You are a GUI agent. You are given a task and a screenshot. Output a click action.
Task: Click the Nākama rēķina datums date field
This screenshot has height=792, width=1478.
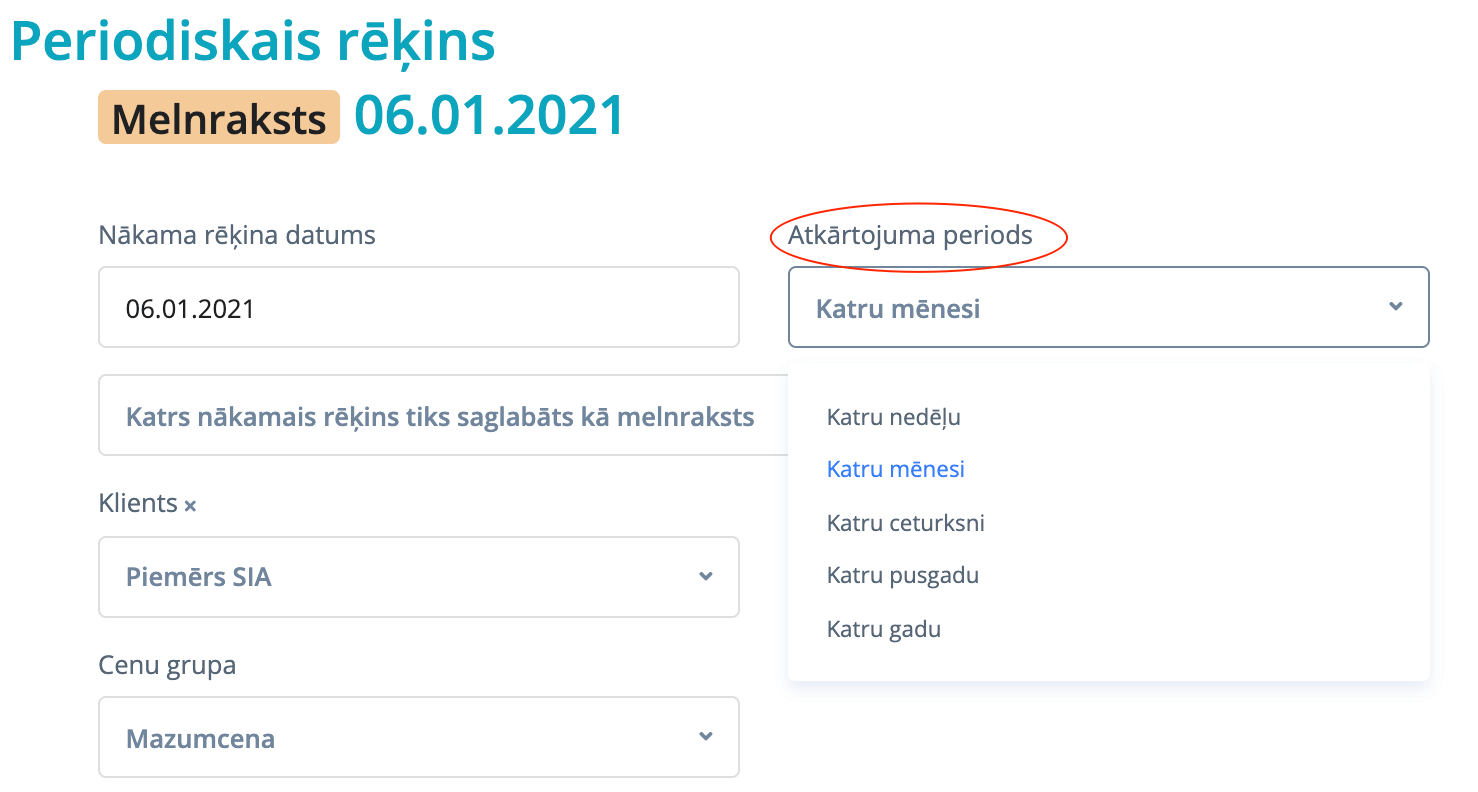pyautogui.click(x=418, y=307)
